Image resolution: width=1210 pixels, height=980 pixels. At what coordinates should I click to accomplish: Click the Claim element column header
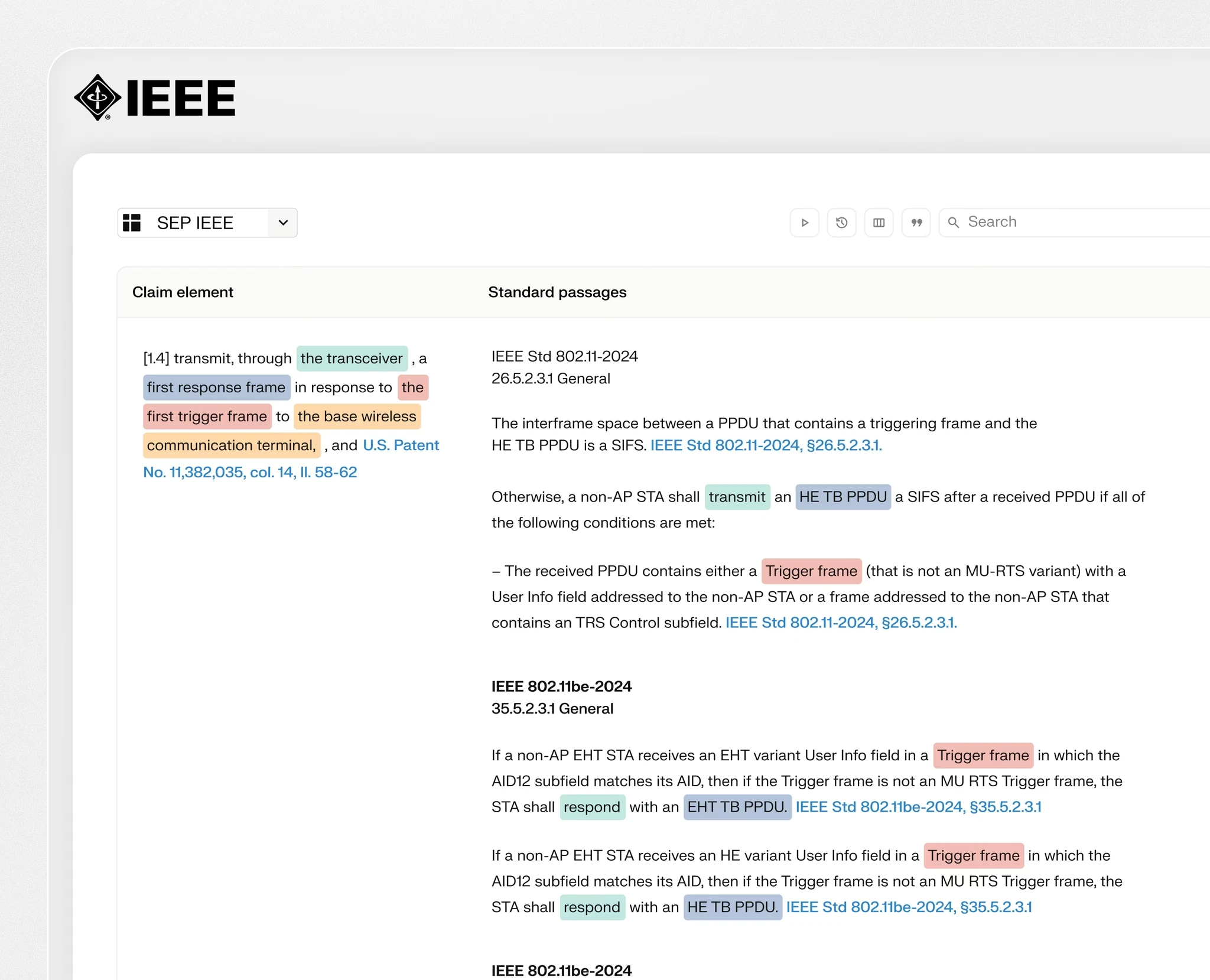tap(183, 292)
